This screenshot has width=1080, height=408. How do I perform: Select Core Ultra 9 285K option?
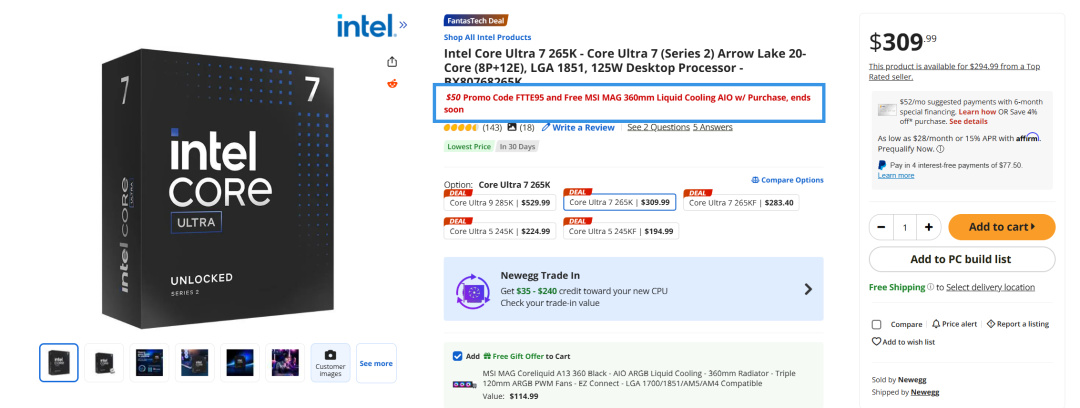tap(499, 202)
